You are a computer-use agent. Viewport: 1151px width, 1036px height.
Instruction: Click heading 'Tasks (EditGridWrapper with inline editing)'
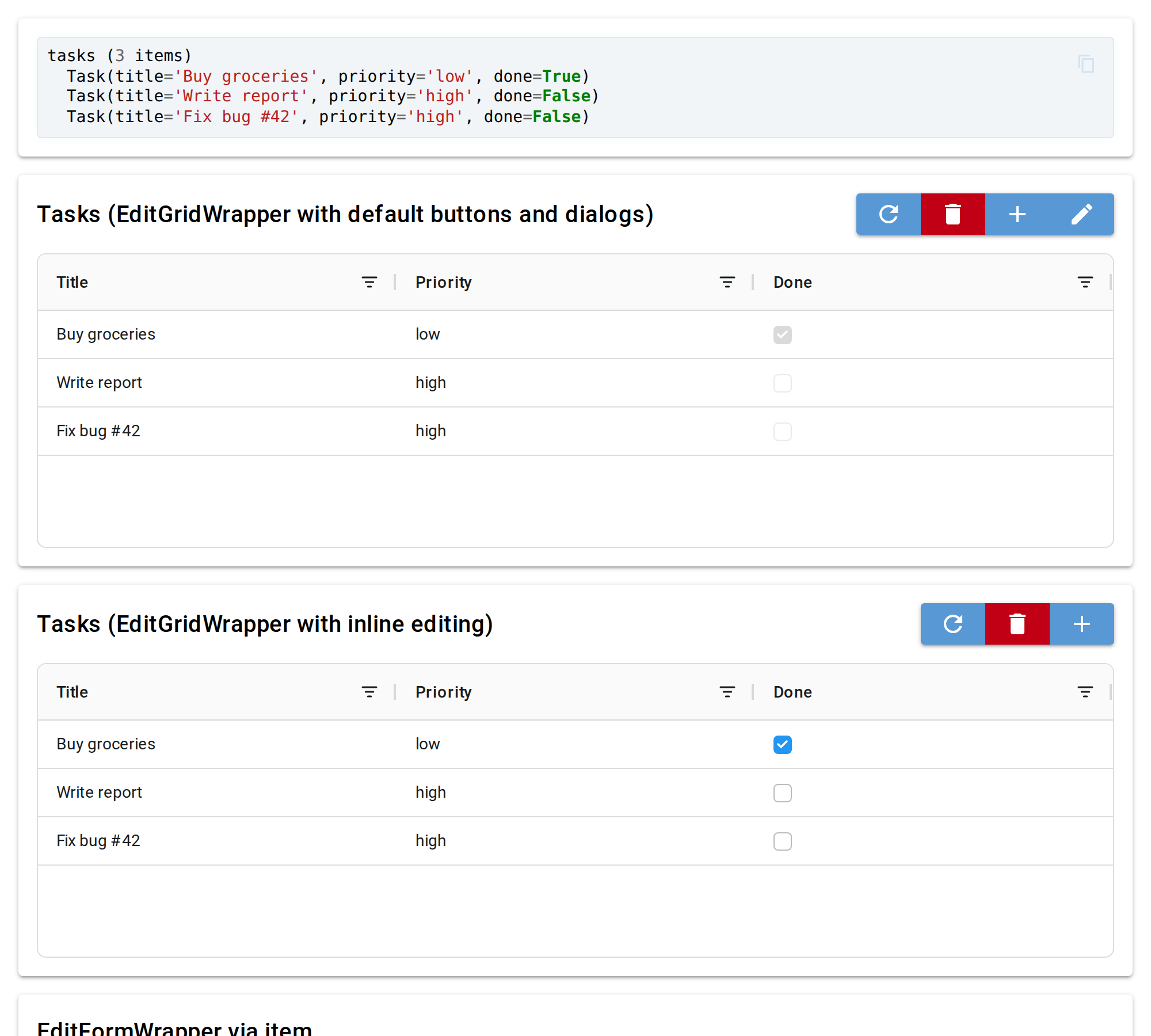pyautogui.click(x=265, y=624)
